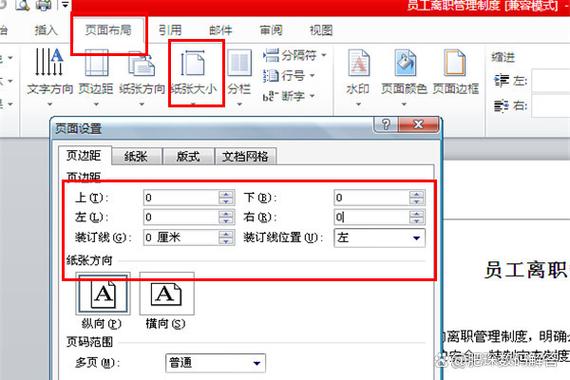
Task: Open the 多页 multiple pages dropdown
Action: [x=216, y=363]
